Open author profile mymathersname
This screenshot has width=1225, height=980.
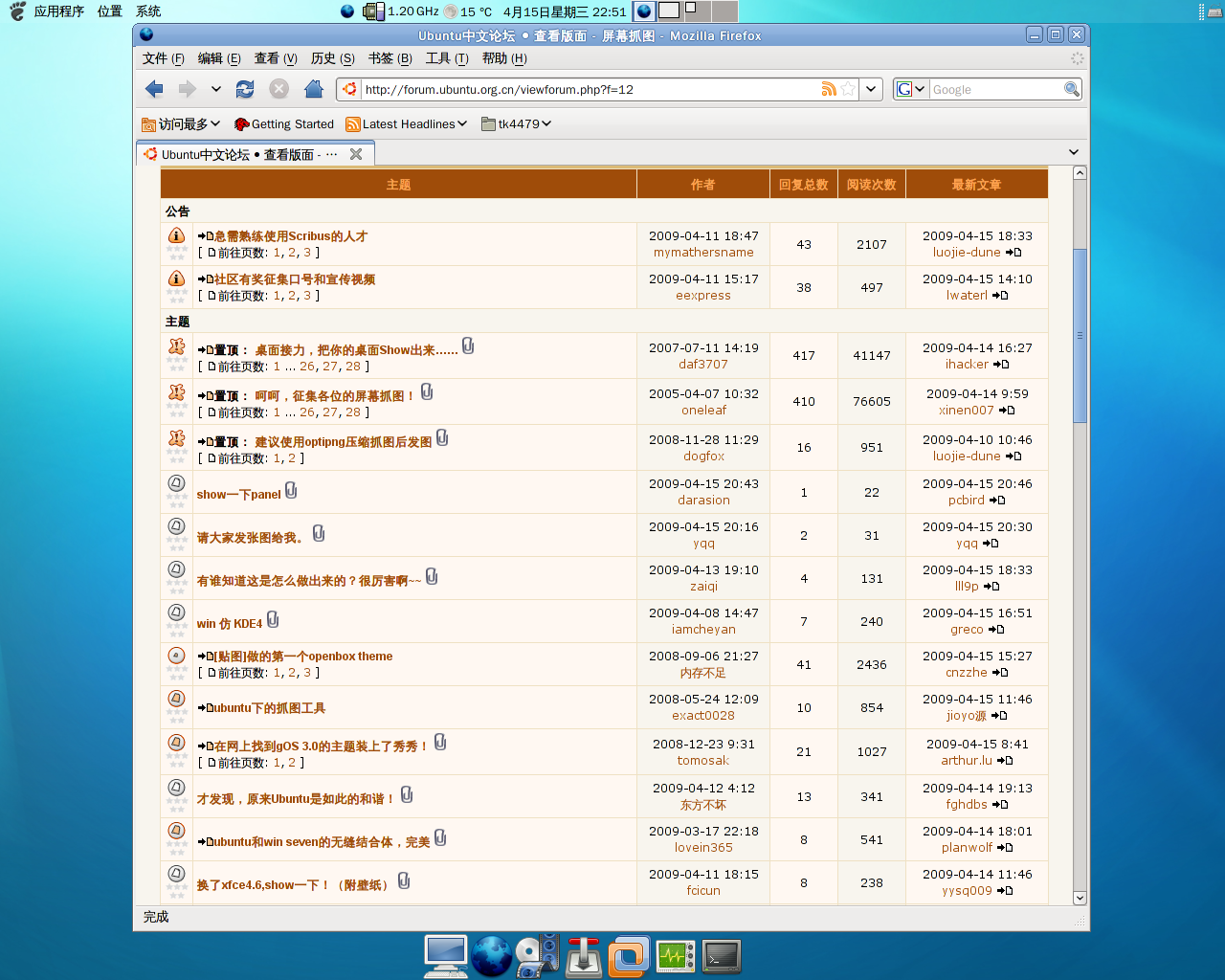(703, 253)
